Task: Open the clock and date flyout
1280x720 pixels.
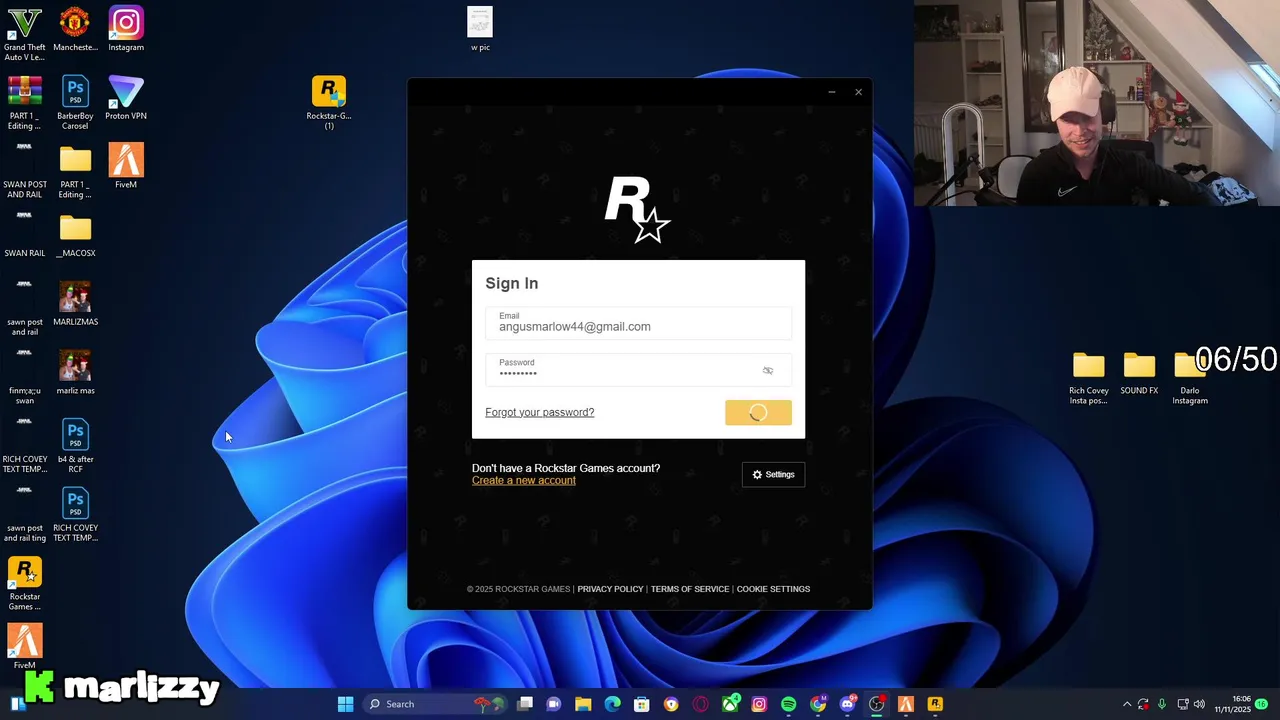Action: click(1232, 704)
